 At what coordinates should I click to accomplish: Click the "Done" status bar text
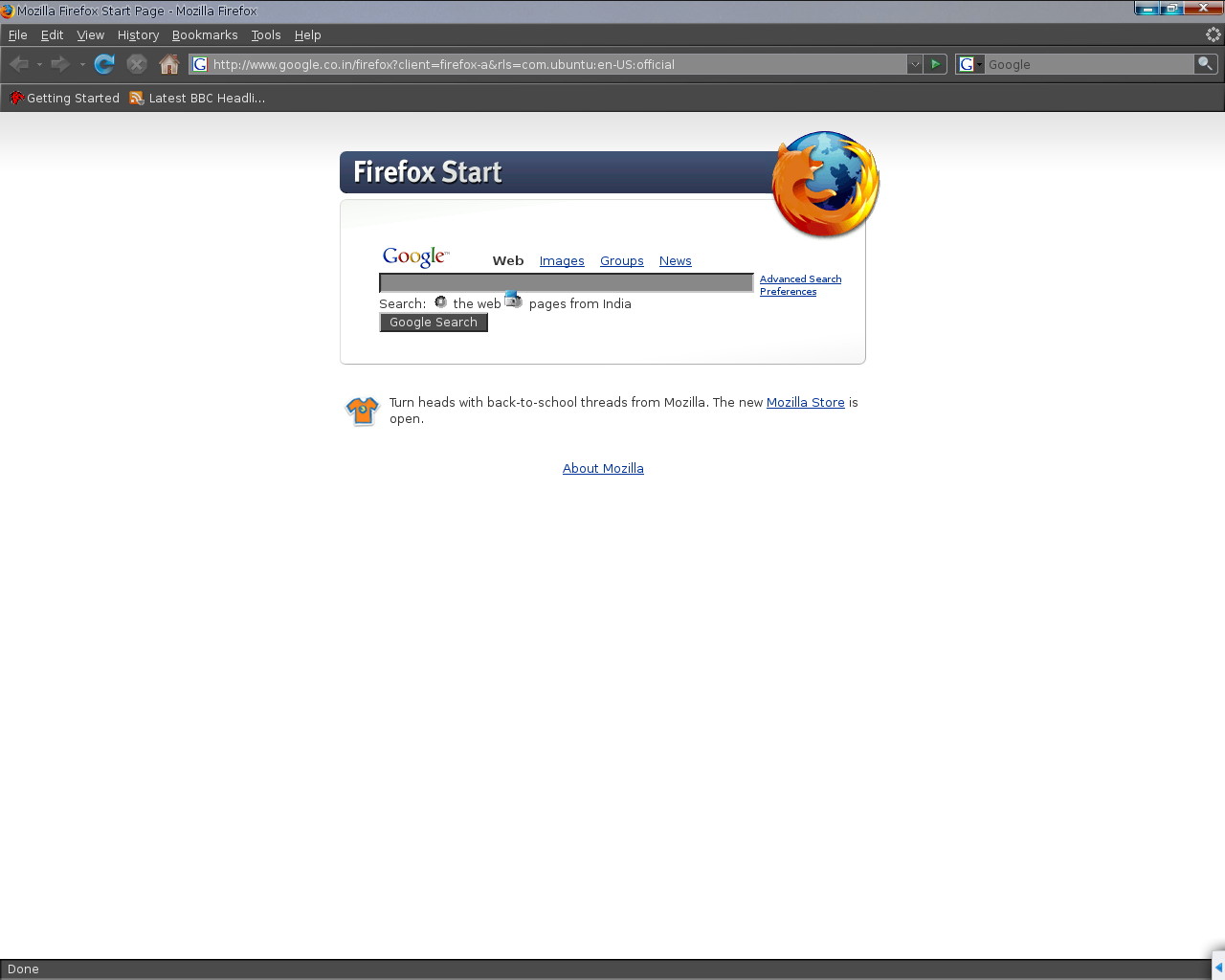[x=23, y=969]
